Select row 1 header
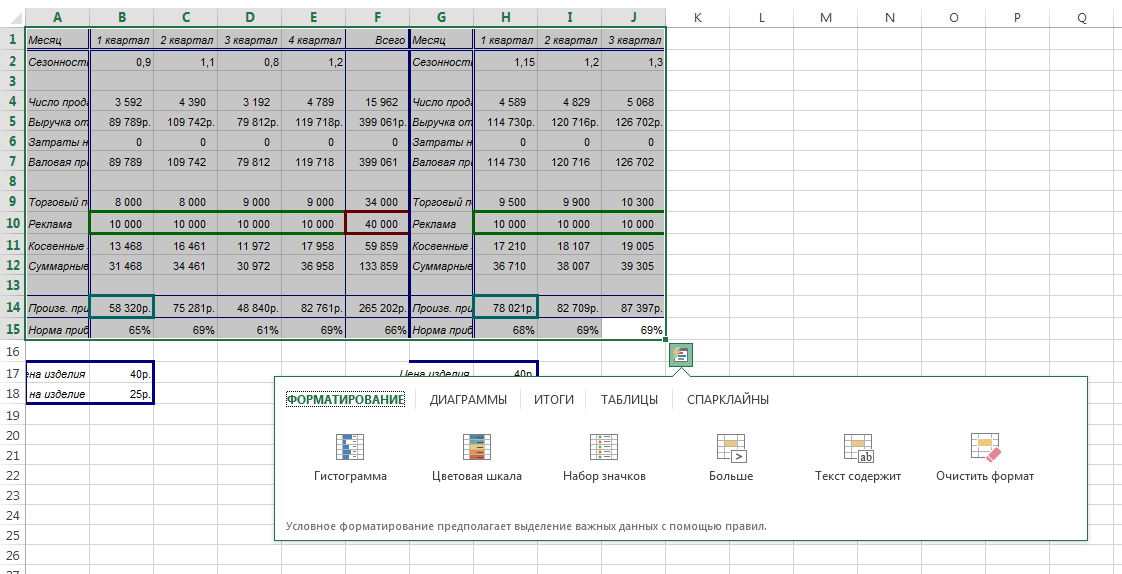This screenshot has width=1122, height=574. (x=12, y=39)
